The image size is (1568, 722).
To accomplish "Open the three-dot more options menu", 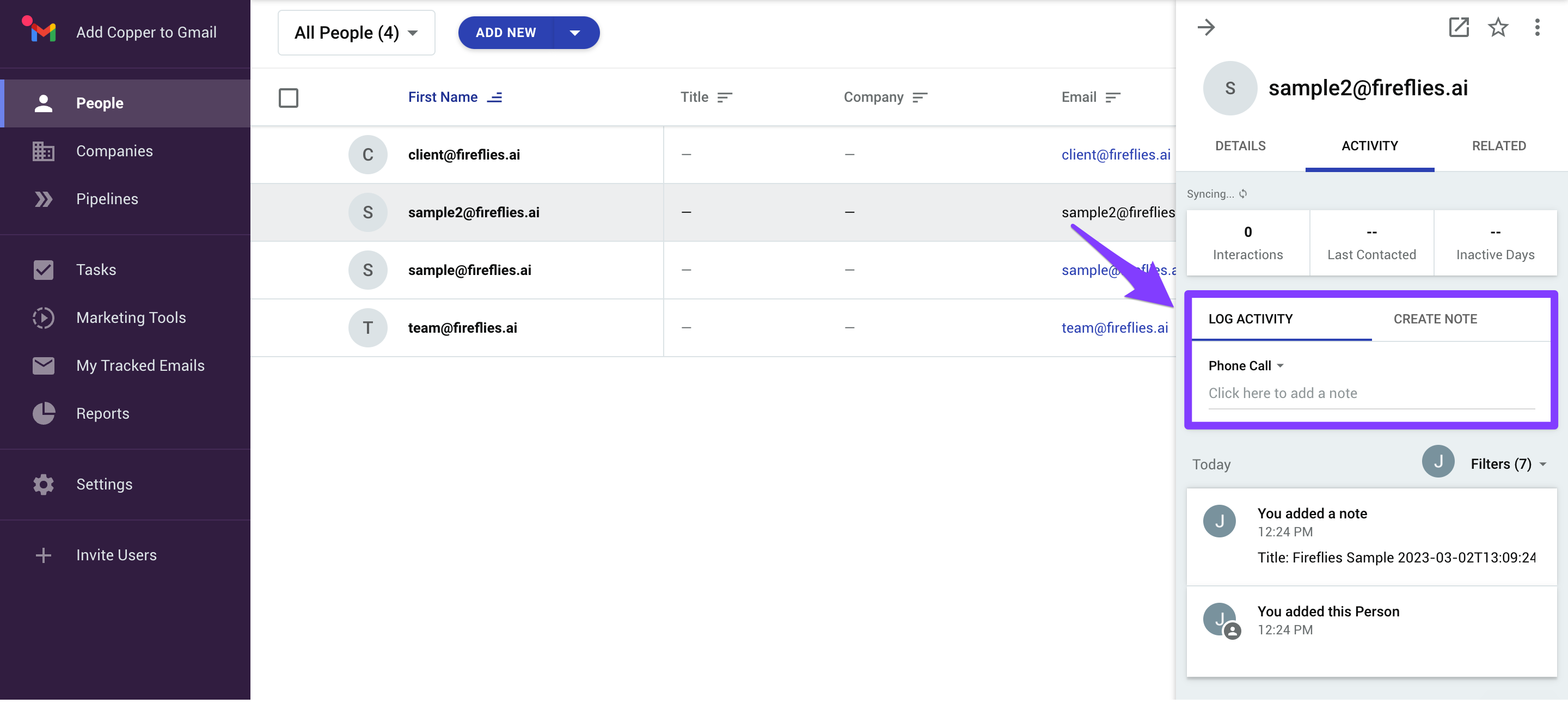I will point(1537,27).
